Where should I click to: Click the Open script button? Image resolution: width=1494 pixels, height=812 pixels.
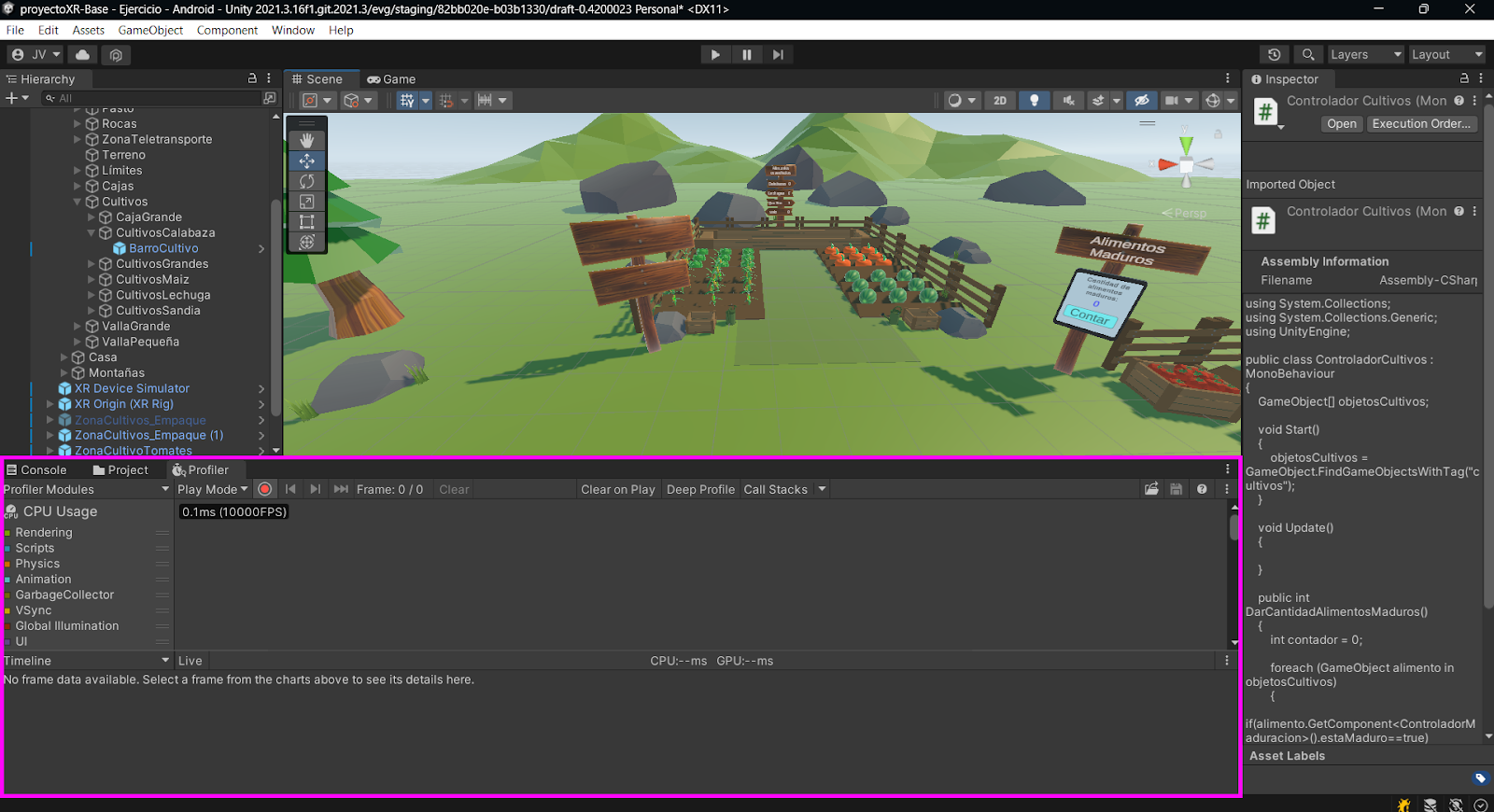click(x=1341, y=124)
